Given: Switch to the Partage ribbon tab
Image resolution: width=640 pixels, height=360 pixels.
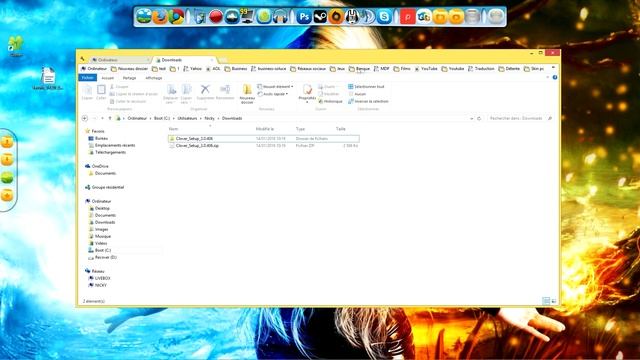Looking at the screenshot, I should pos(129,78).
